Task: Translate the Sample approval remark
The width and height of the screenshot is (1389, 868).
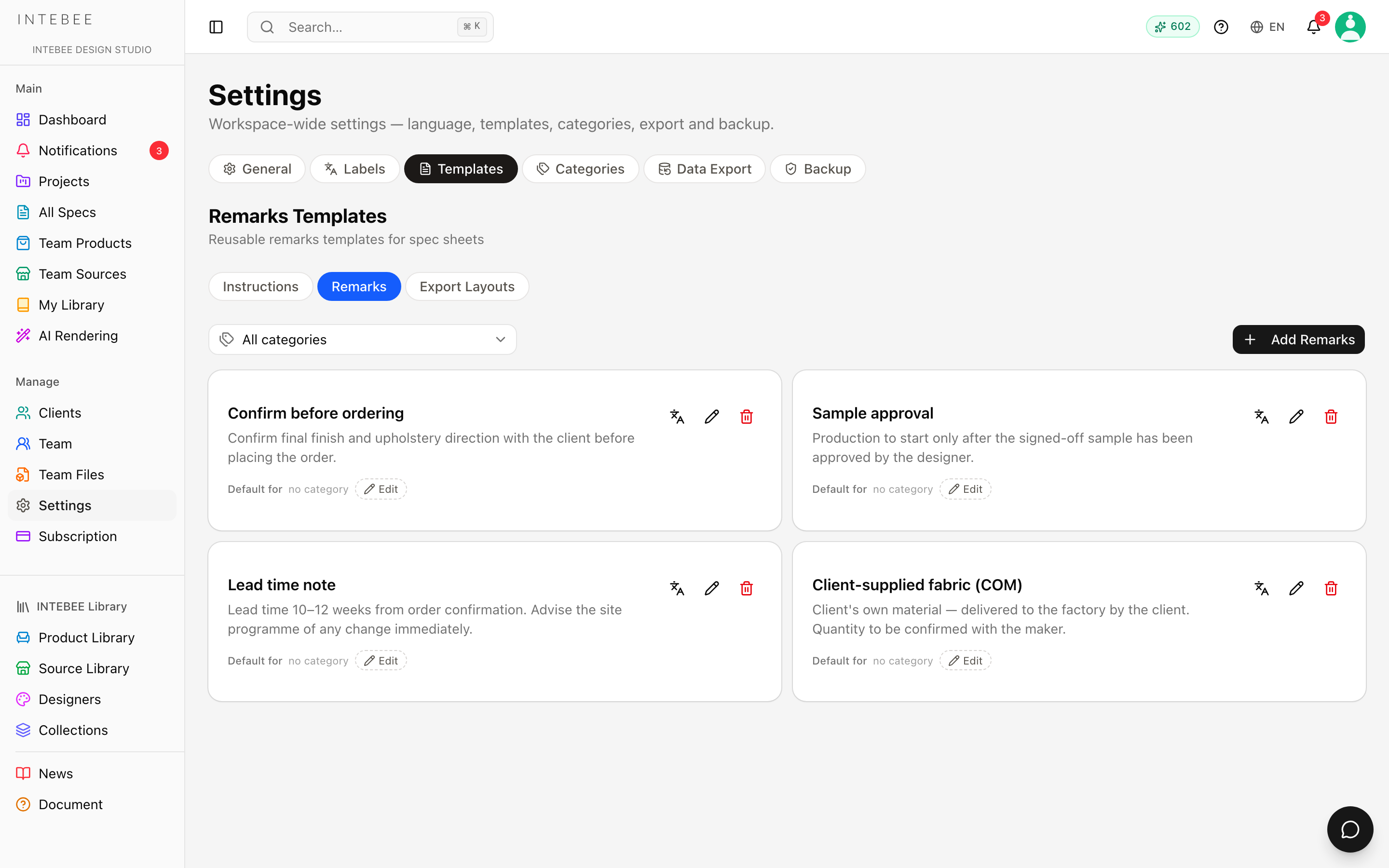Action: 1262,416
